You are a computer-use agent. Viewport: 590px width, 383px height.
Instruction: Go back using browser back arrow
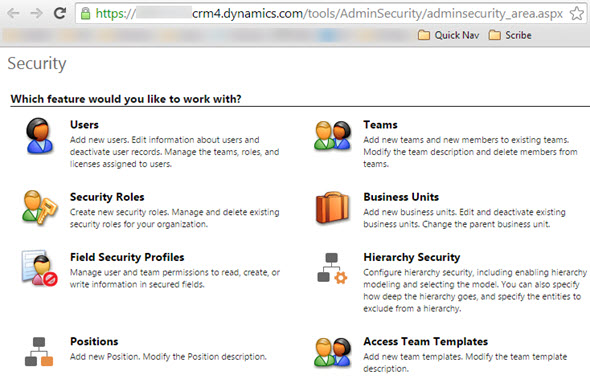coord(13,14)
